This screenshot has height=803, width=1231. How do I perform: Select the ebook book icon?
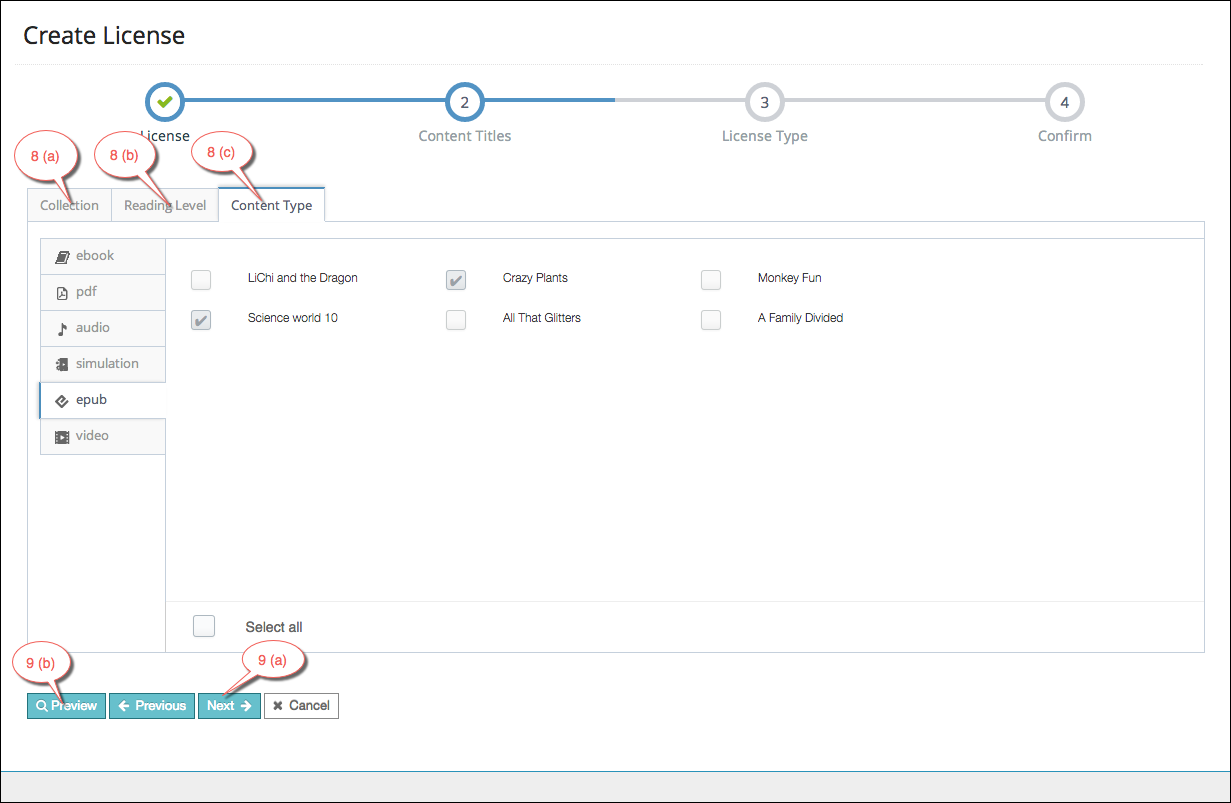point(62,257)
